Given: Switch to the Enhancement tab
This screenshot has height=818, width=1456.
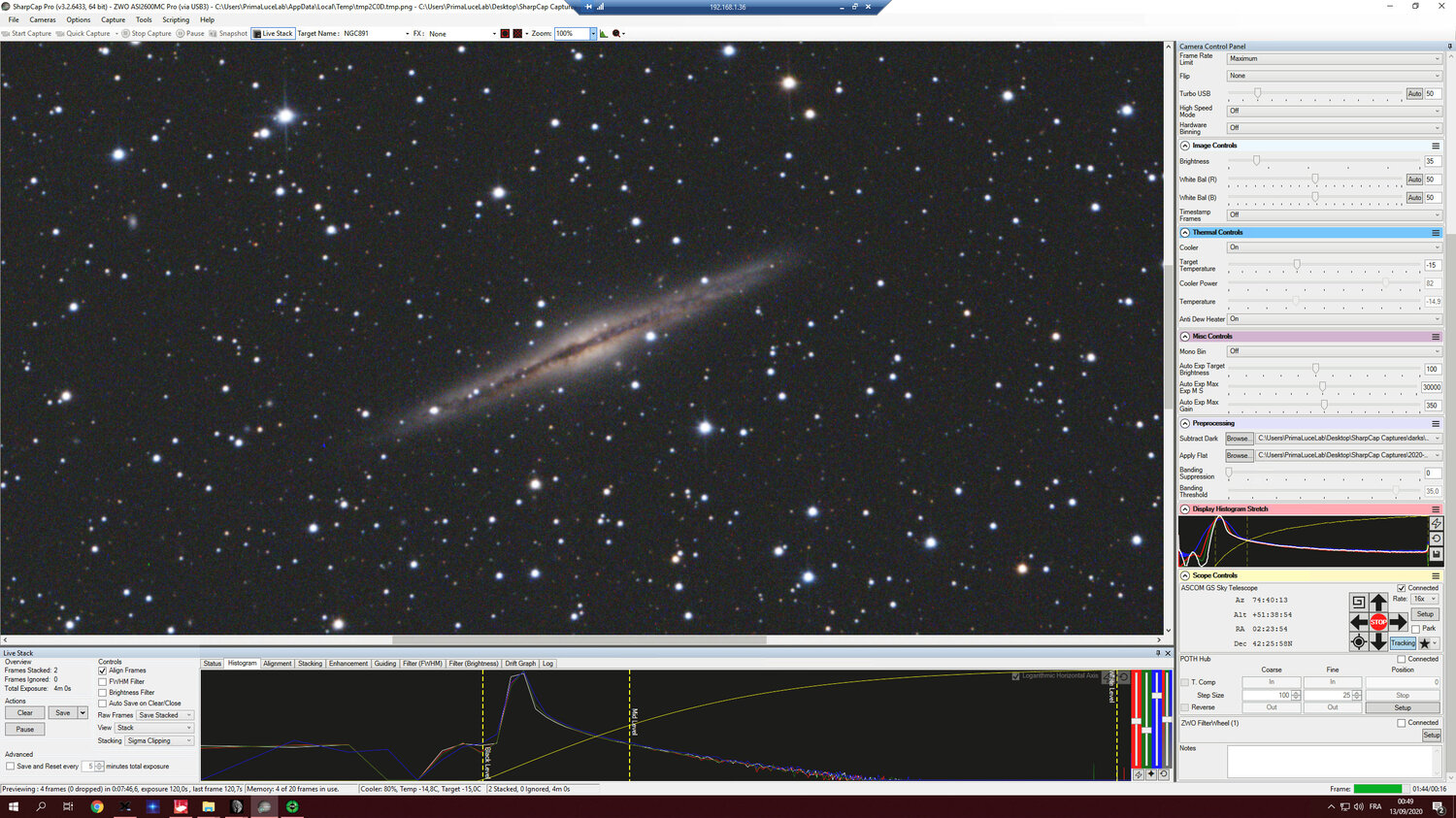Looking at the screenshot, I should pos(348,664).
